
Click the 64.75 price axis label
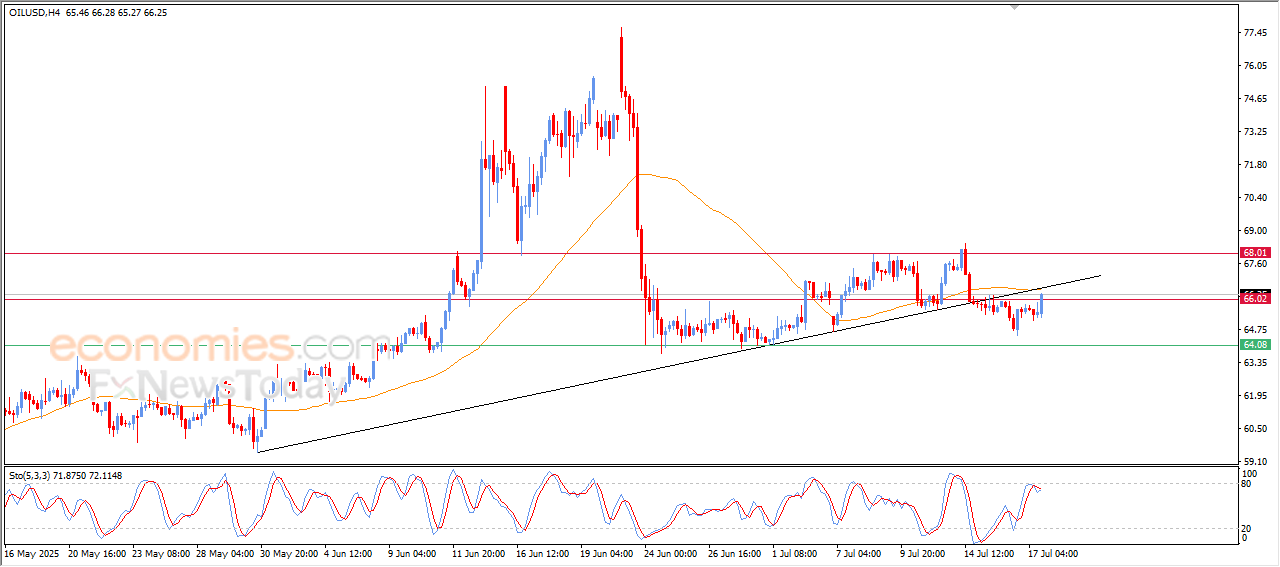click(x=1255, y=330)
